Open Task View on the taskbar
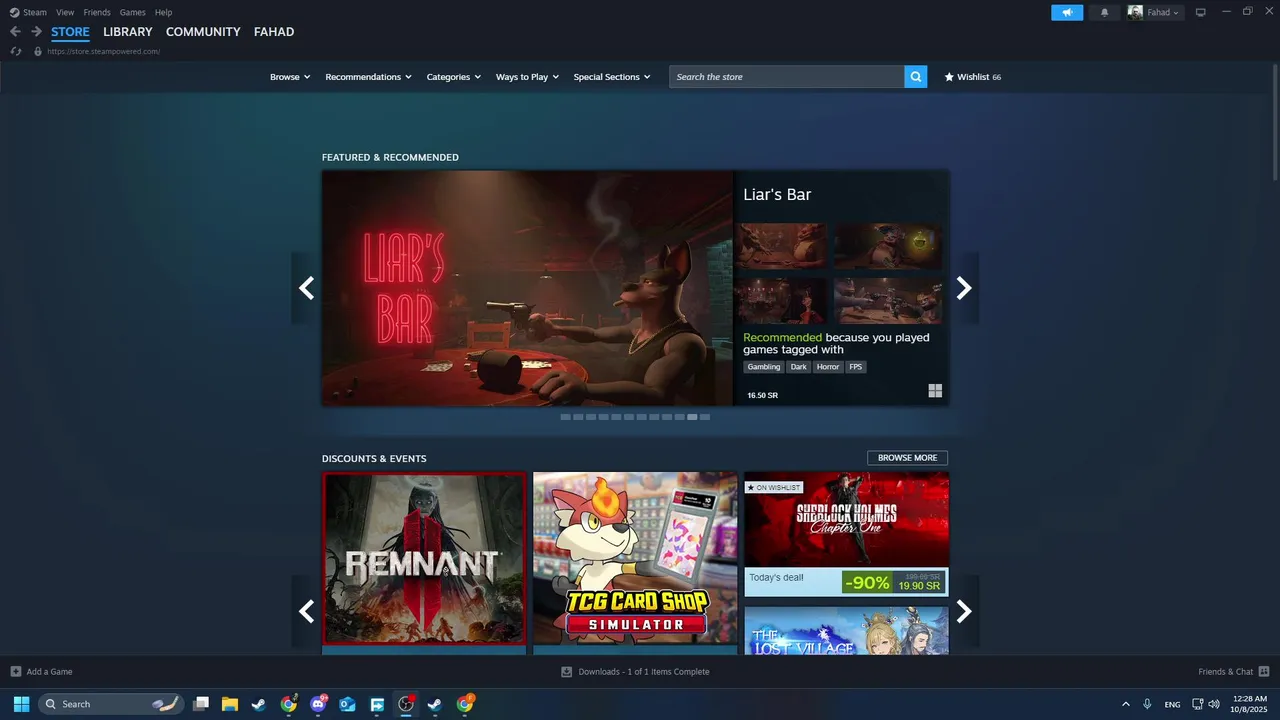Screen dimensions: 1280x720 click(201, 704)
